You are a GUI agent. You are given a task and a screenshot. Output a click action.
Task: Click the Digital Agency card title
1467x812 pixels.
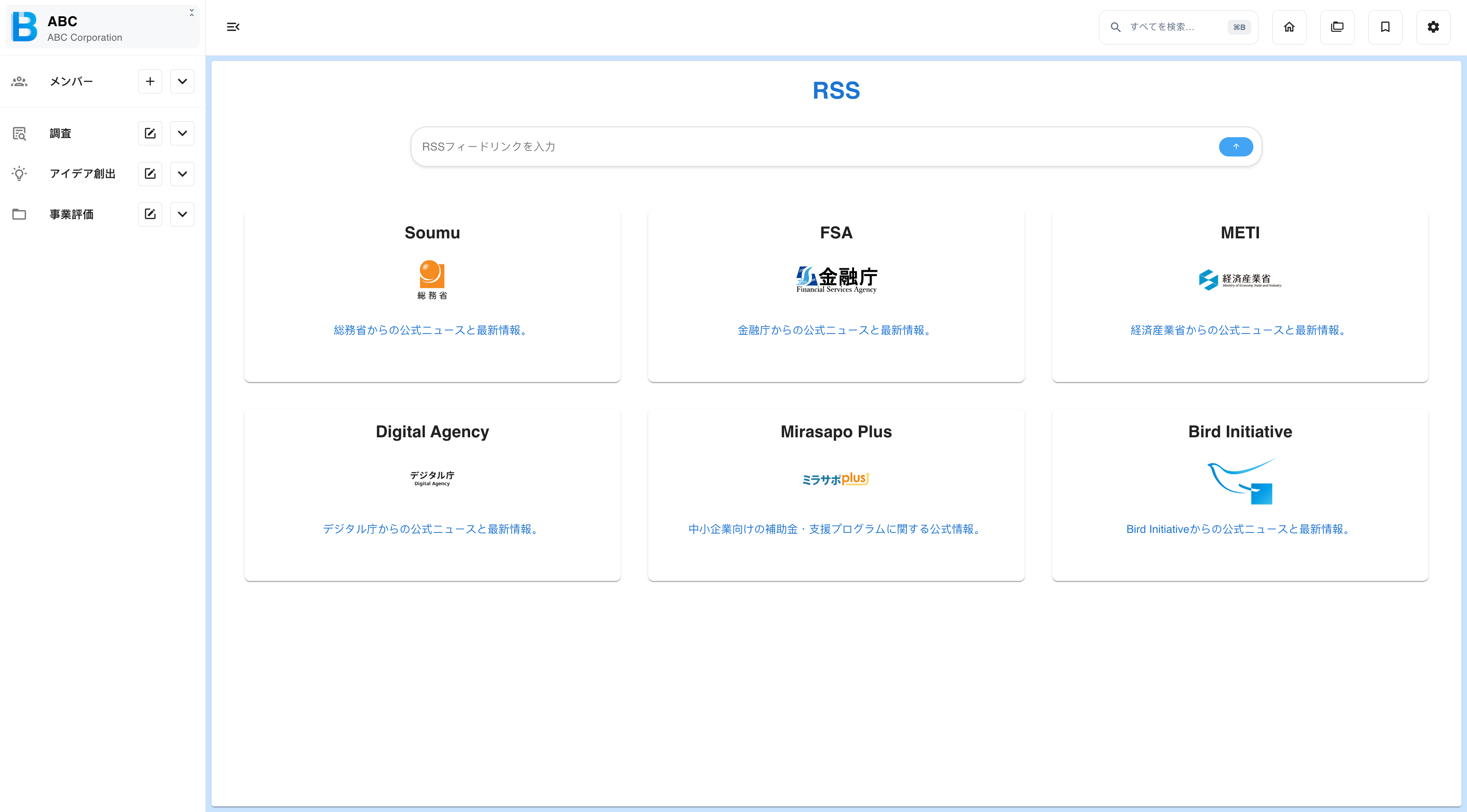point(432,432)
